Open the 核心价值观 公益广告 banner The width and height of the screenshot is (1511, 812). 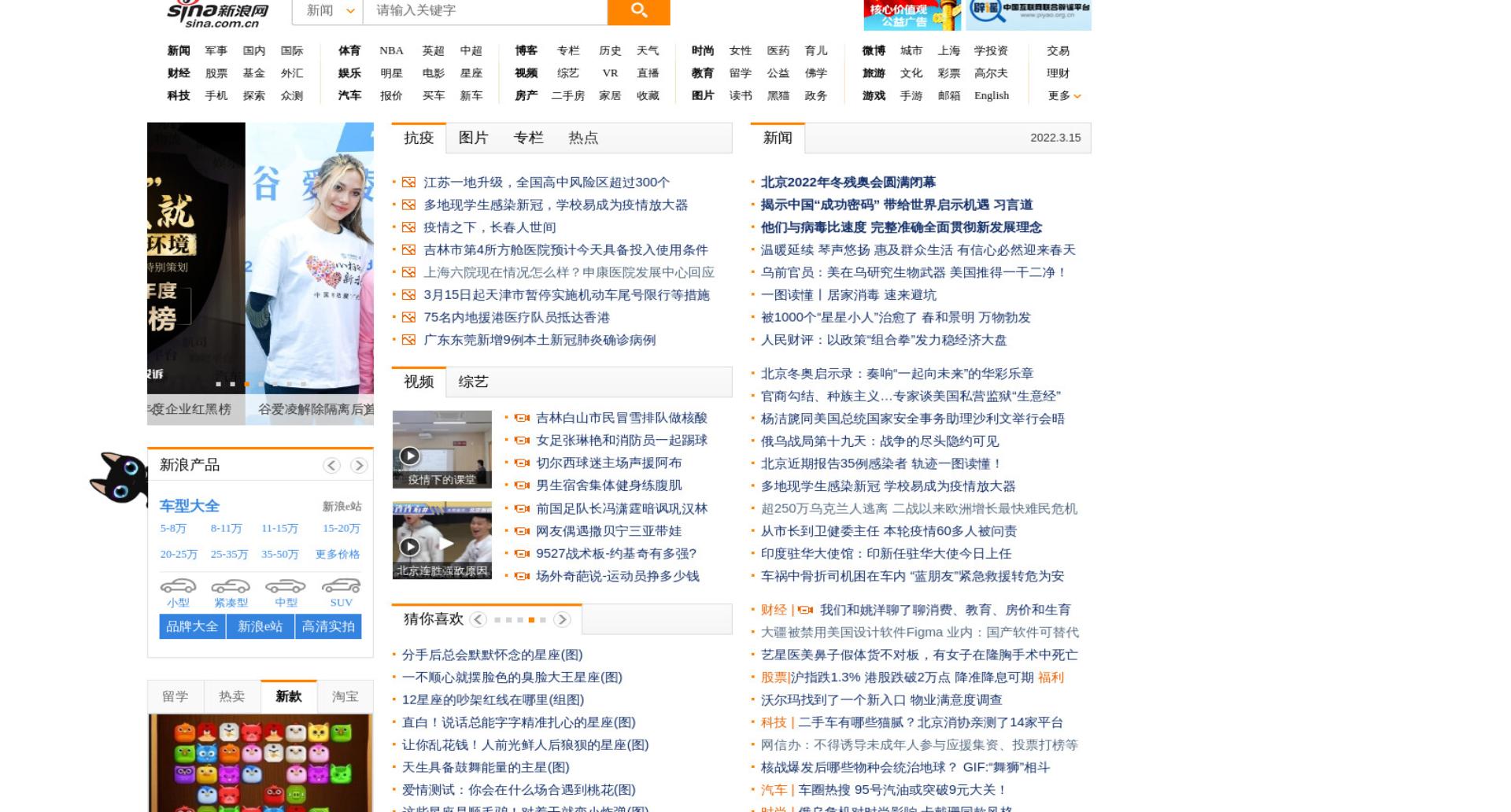[912, 15]
